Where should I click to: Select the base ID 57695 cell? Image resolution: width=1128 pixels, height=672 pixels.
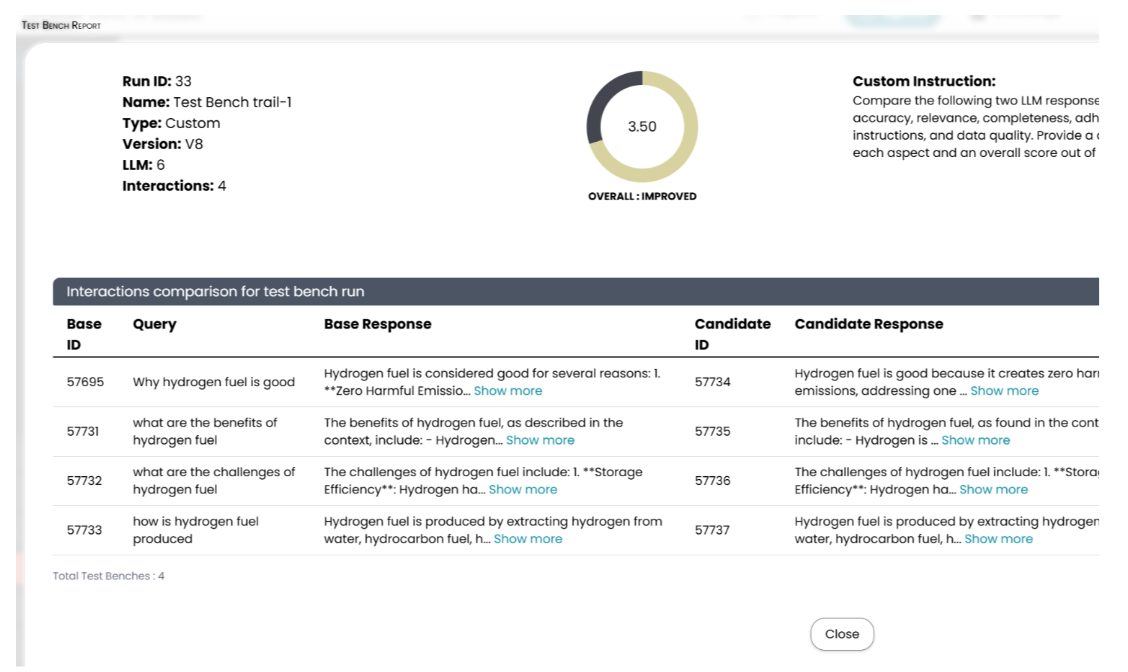tap(84, 382)
